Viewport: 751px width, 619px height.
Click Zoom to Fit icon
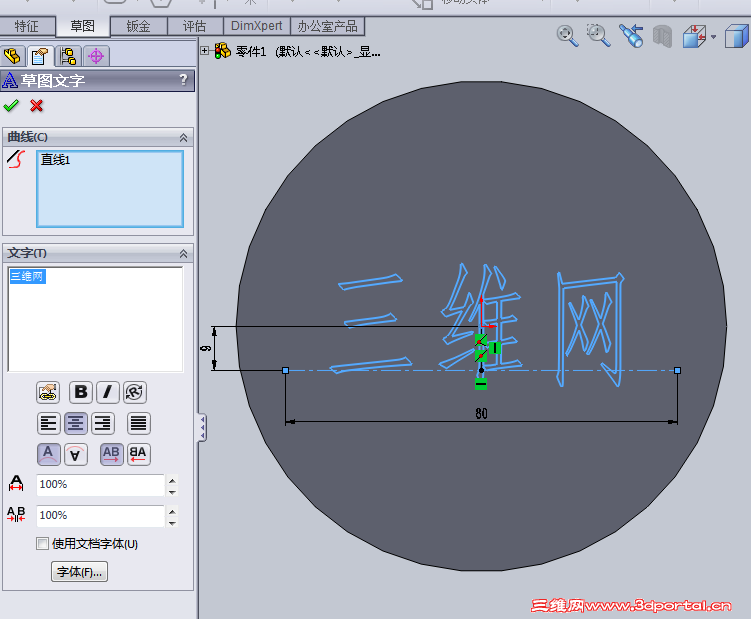(567, 35)
